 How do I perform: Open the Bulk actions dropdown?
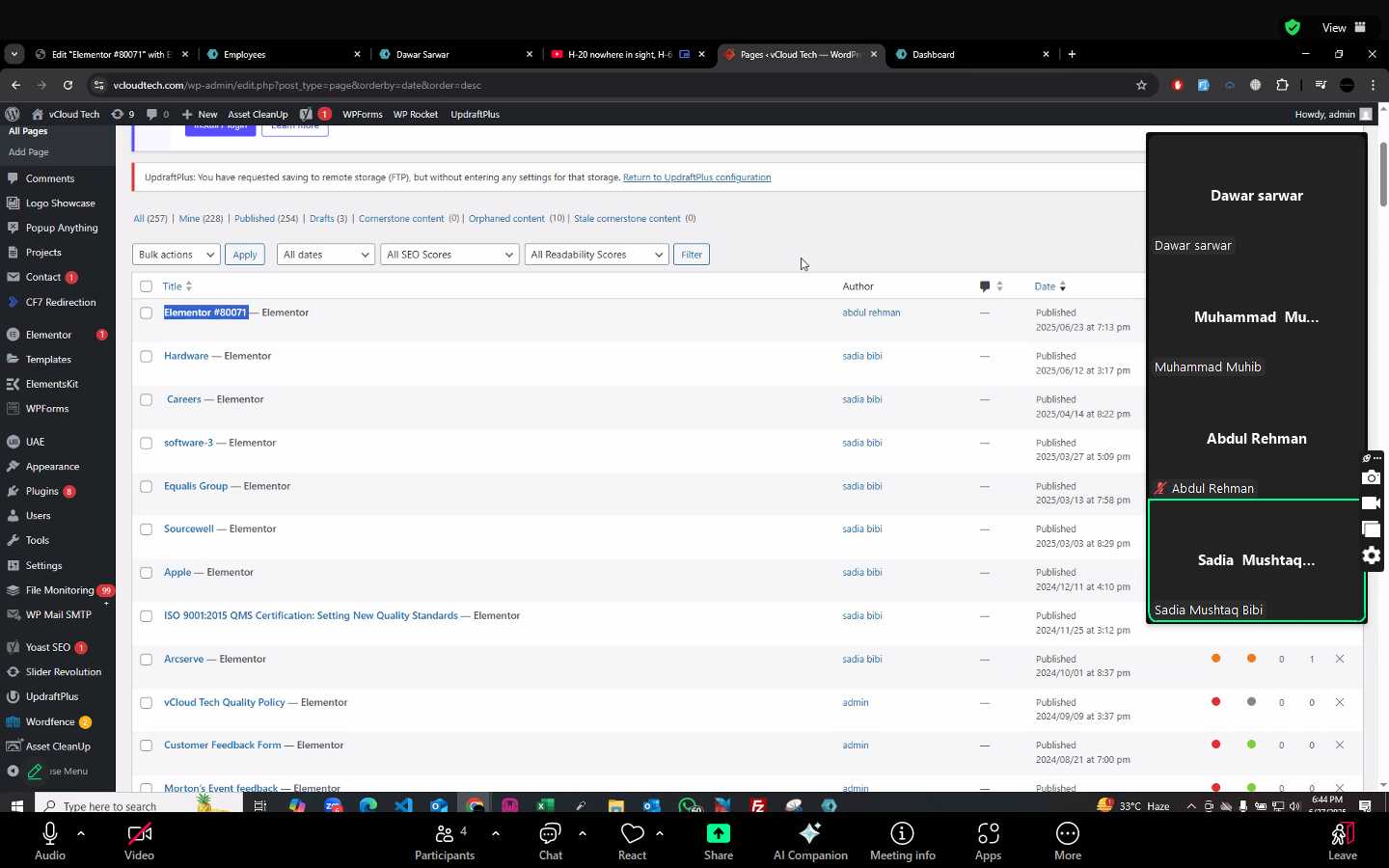pos(176,255)
